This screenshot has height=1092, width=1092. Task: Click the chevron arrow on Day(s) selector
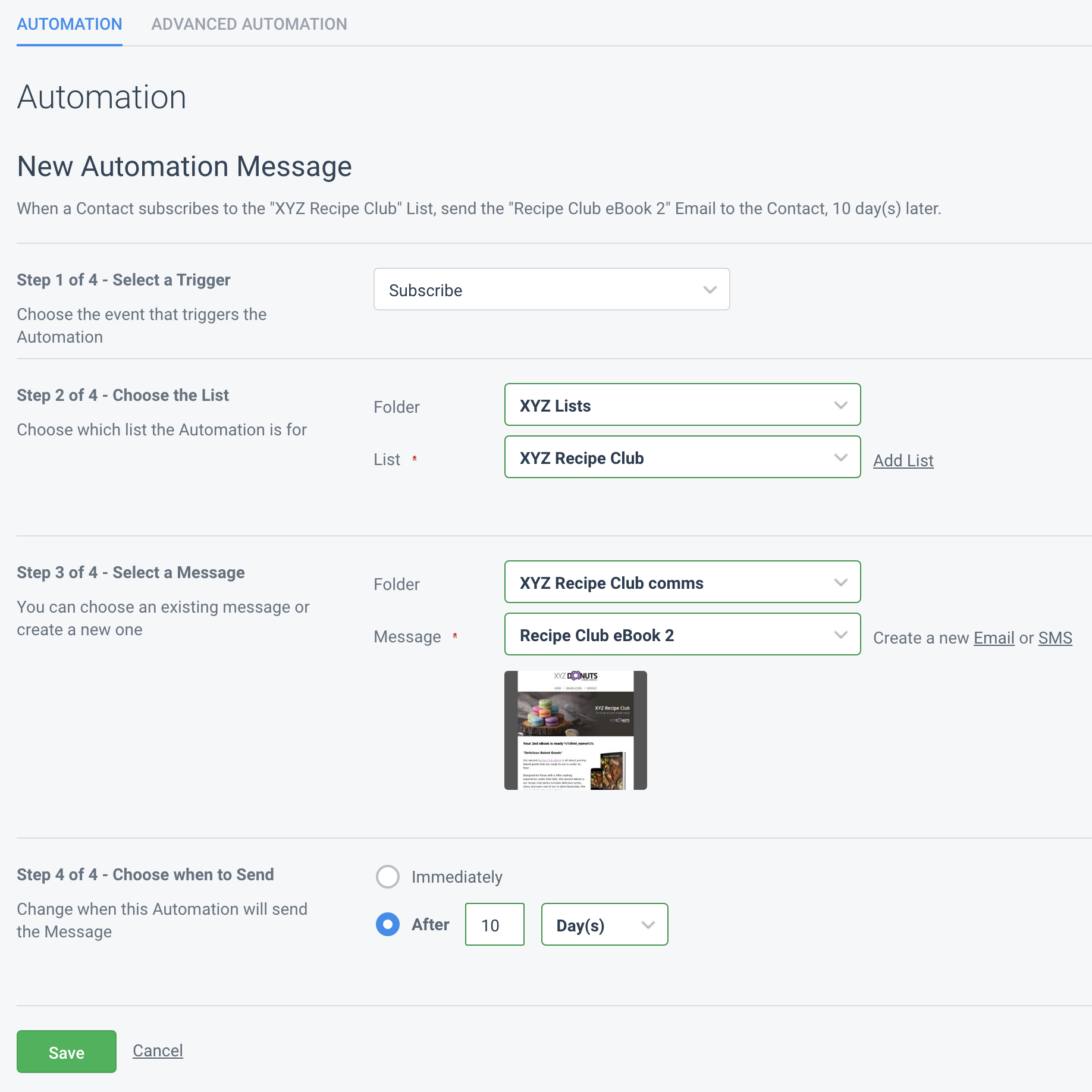(x=648, y=925)
